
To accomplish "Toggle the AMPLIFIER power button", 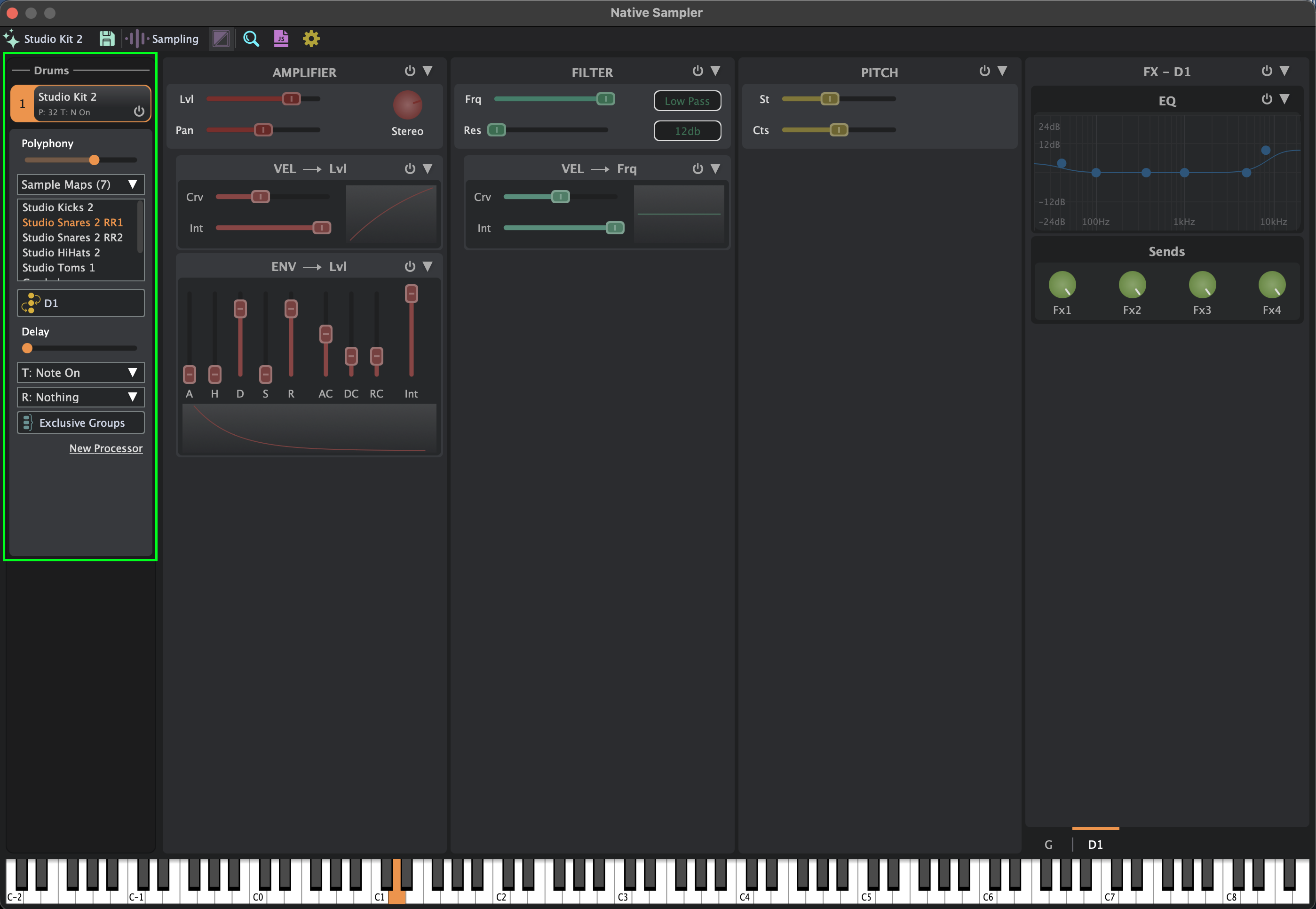I will pyautogui.click(x=410, y=71).
